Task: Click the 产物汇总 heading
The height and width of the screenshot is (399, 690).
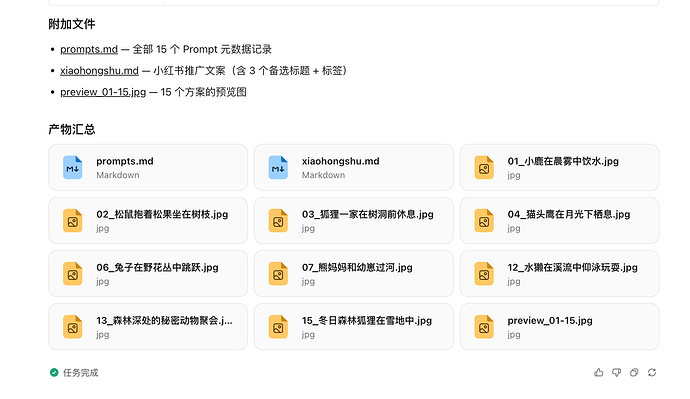Action: (72, 129)
